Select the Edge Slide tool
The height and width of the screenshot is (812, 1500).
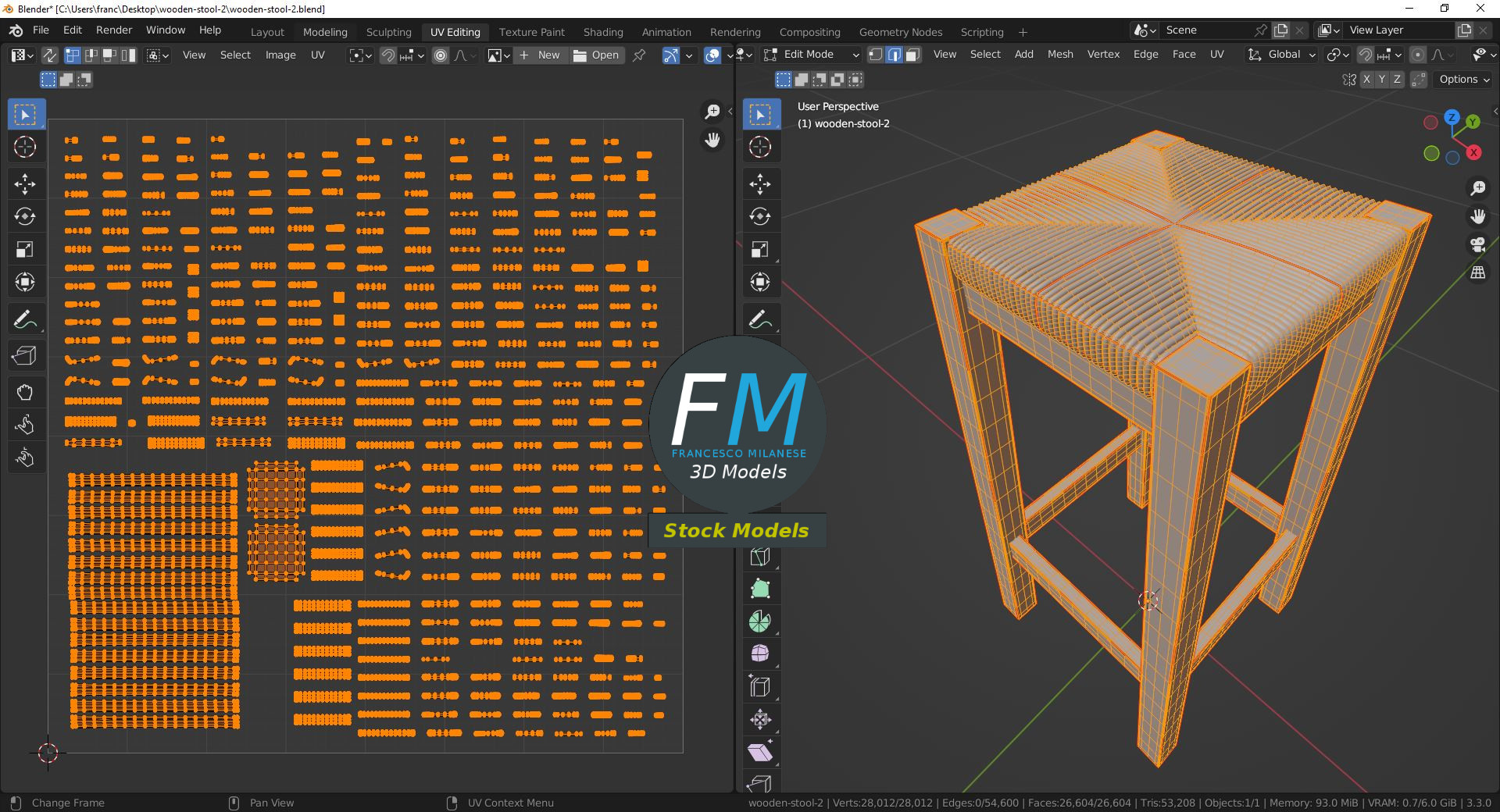point(760,687)
